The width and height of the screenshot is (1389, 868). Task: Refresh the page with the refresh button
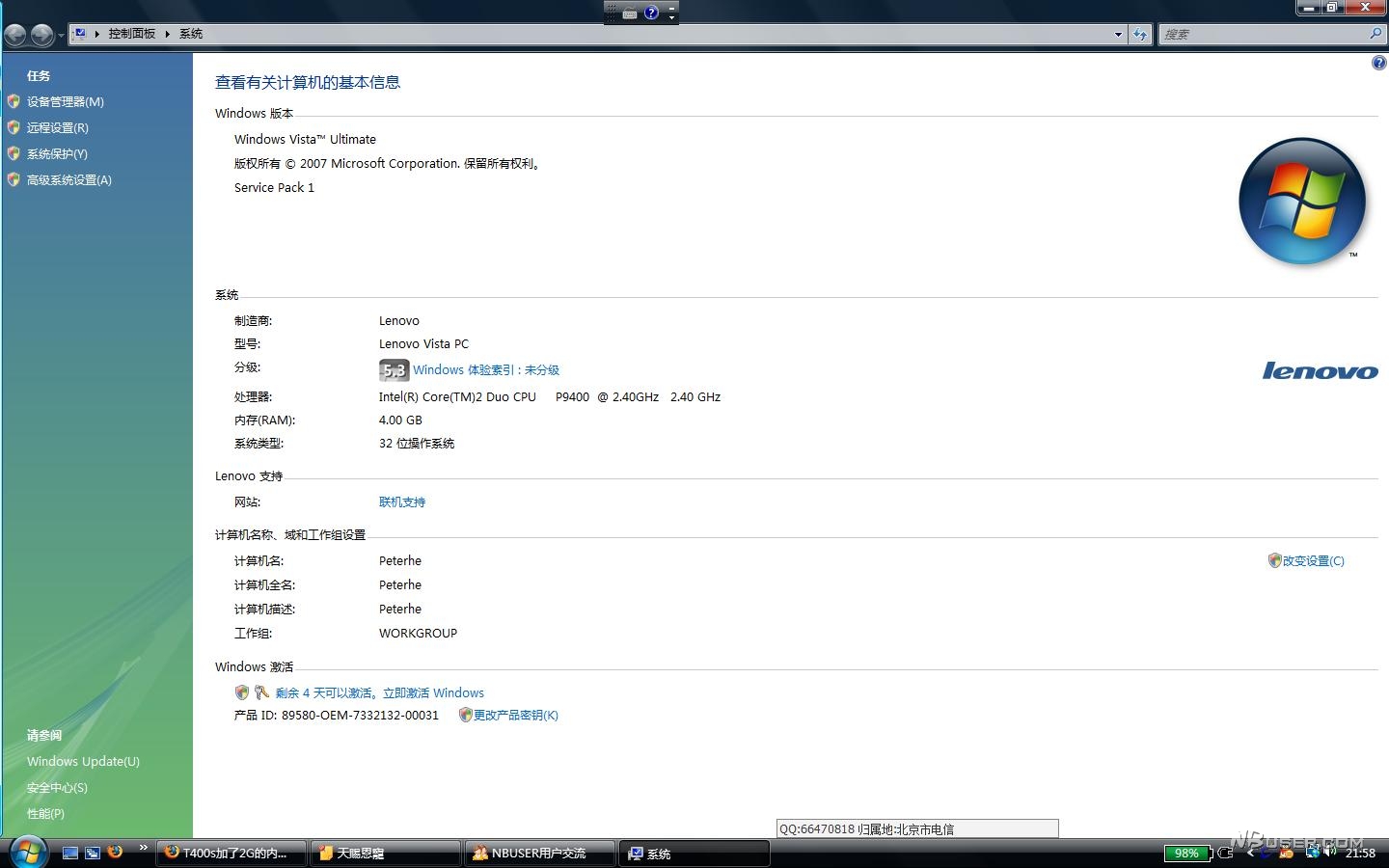[x=1140, y=34]
